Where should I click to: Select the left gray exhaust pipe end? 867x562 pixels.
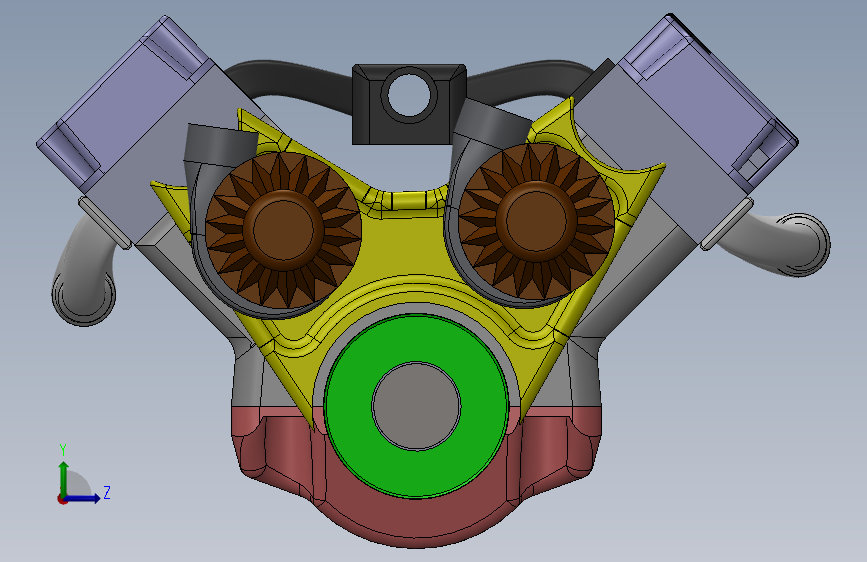pos(83,296)
